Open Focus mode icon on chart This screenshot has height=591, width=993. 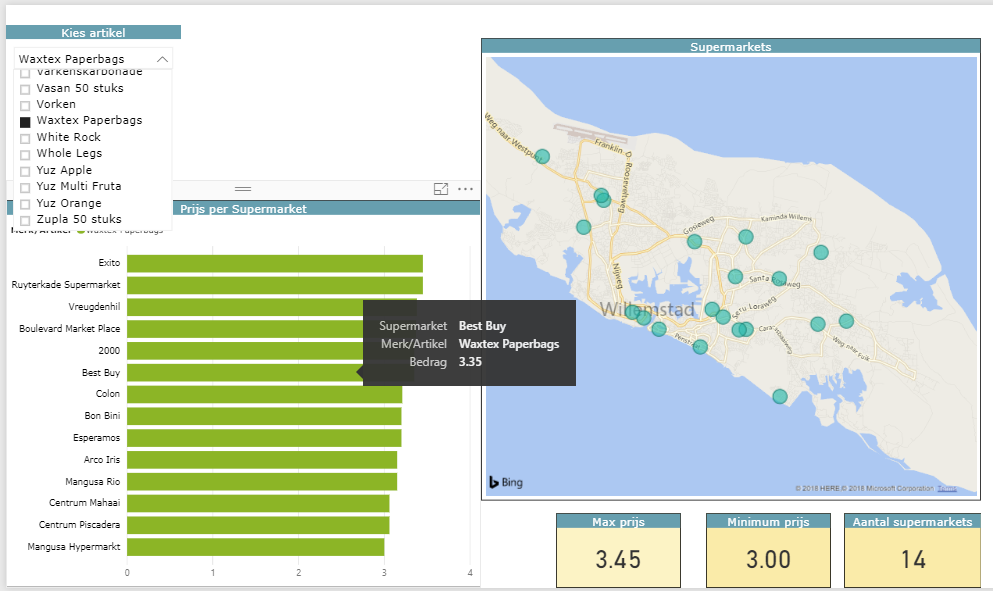coord(441,189)
